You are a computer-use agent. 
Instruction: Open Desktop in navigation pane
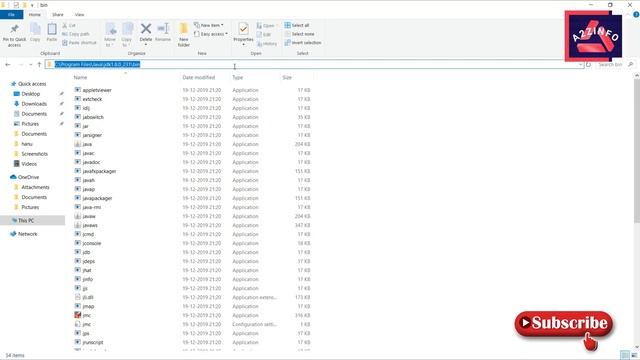coord(31,94)
